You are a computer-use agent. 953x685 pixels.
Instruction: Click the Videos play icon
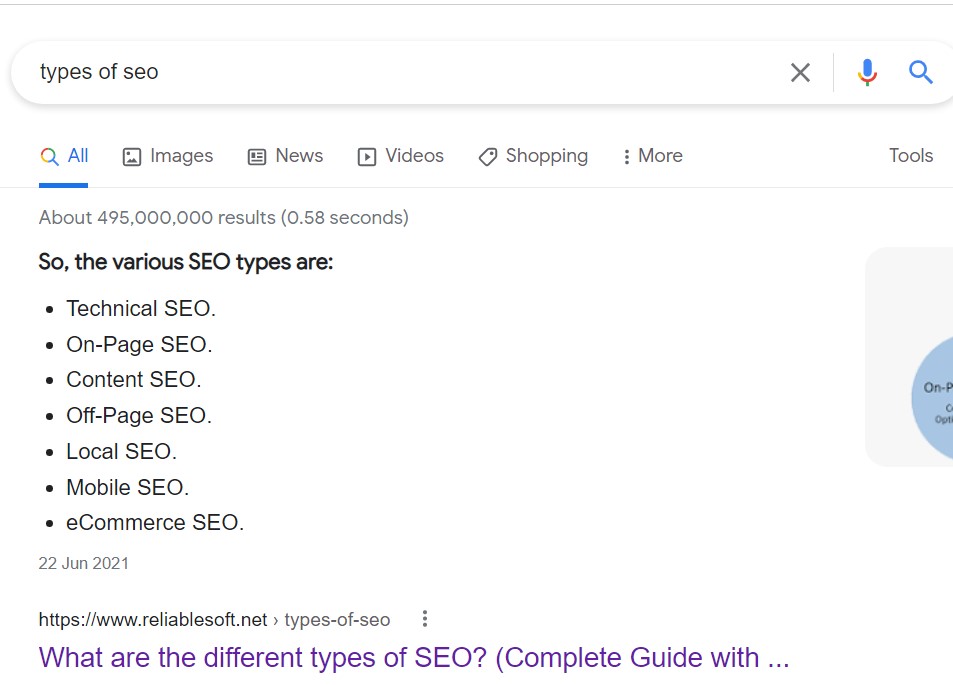click(x=366, y=156)
